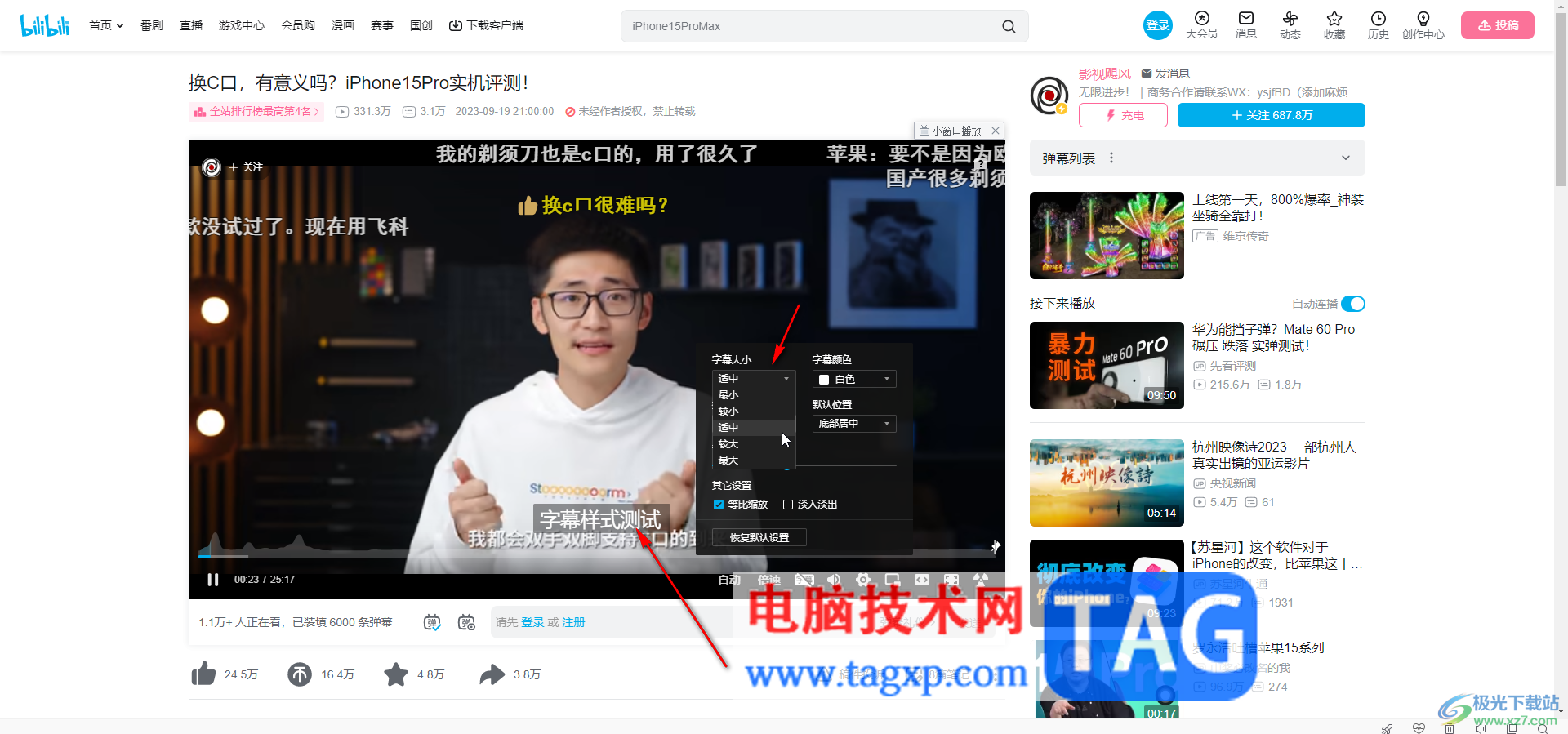This screenshot has height=734, width=1568.
Task: Give coins with the coin icon
Action: pyautogui.click(x=300, y=674)
